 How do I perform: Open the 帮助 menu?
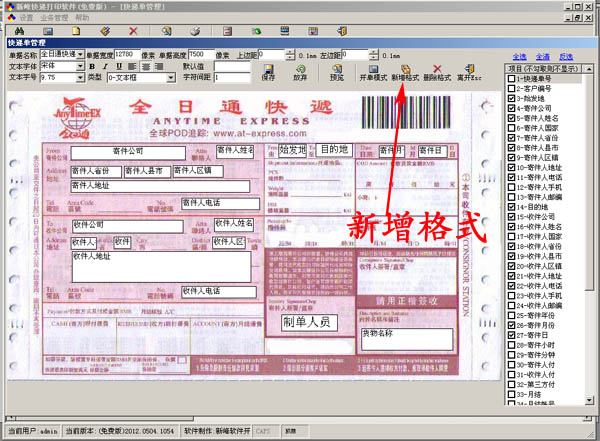pos(82,18)
